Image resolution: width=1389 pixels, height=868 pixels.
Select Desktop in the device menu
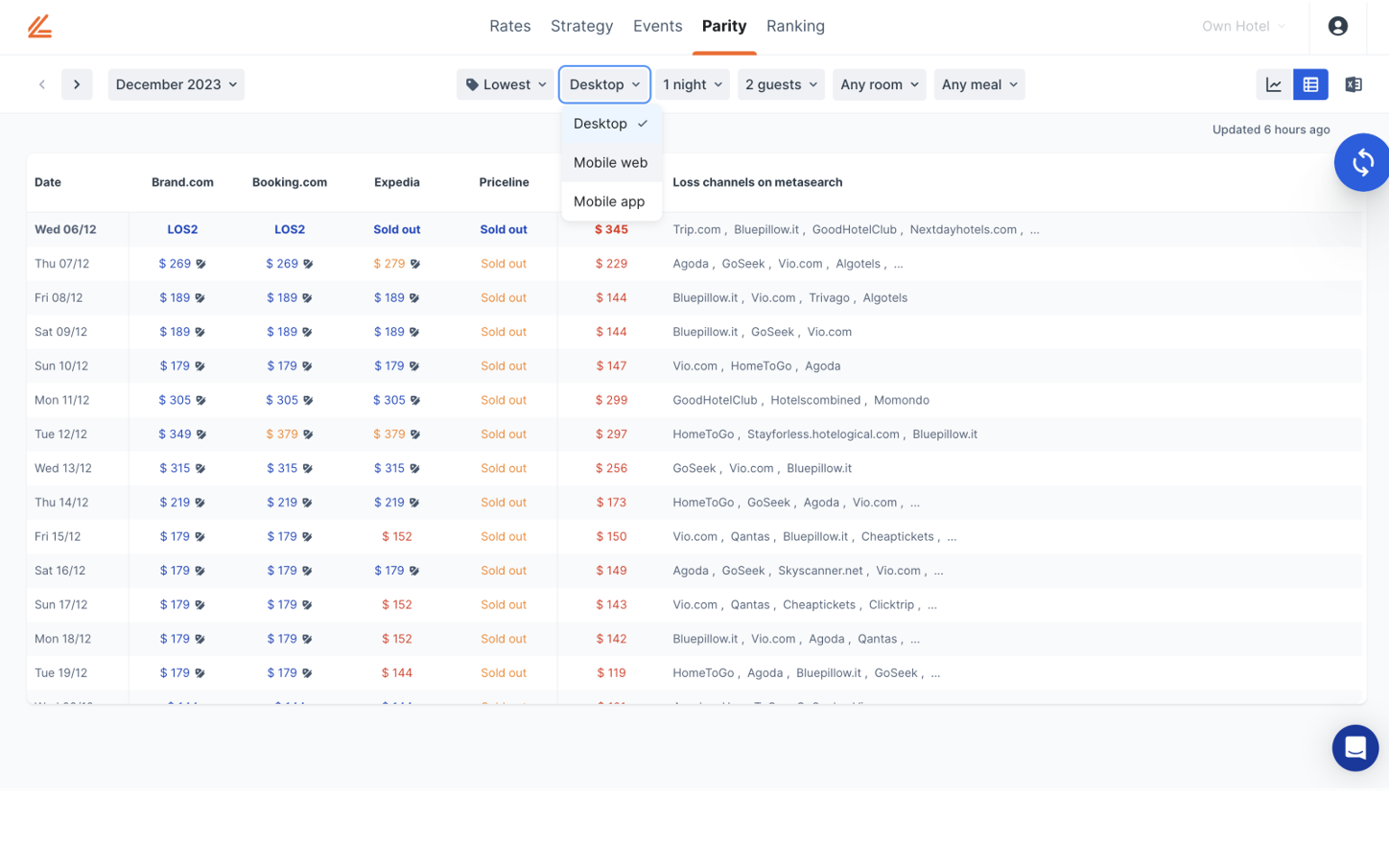coord(612,124)
